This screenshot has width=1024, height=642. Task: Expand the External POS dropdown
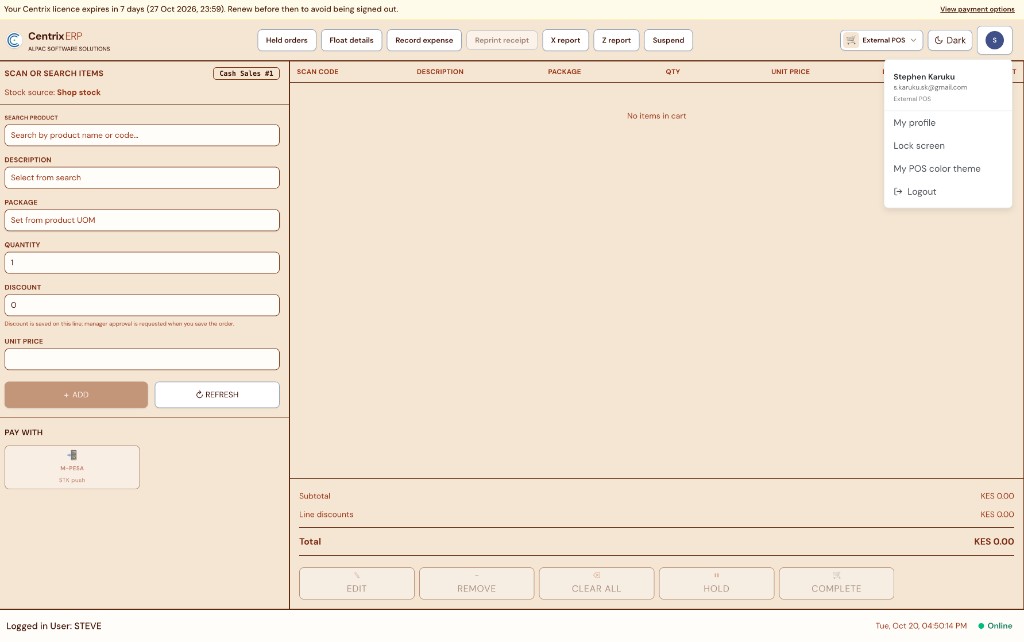tap(881, 40)
